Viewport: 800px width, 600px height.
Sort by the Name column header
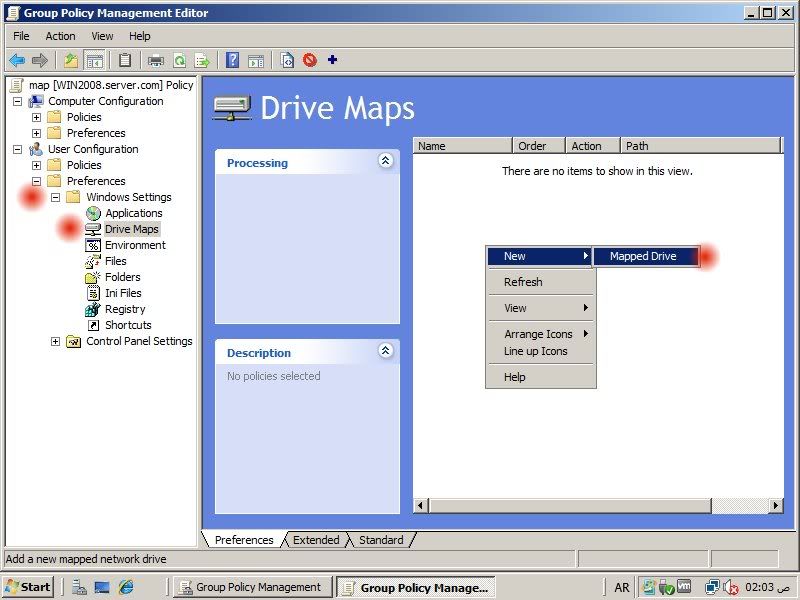coord(462,146)
